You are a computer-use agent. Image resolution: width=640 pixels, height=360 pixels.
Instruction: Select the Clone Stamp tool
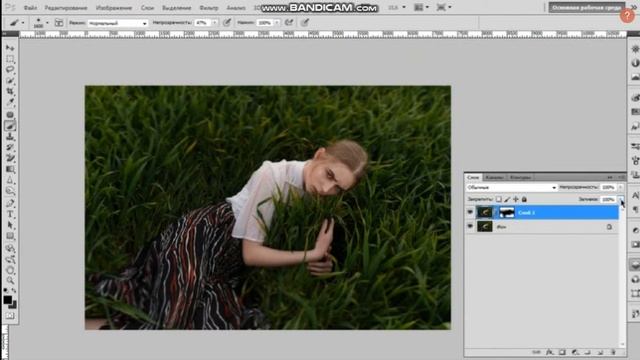10,137
